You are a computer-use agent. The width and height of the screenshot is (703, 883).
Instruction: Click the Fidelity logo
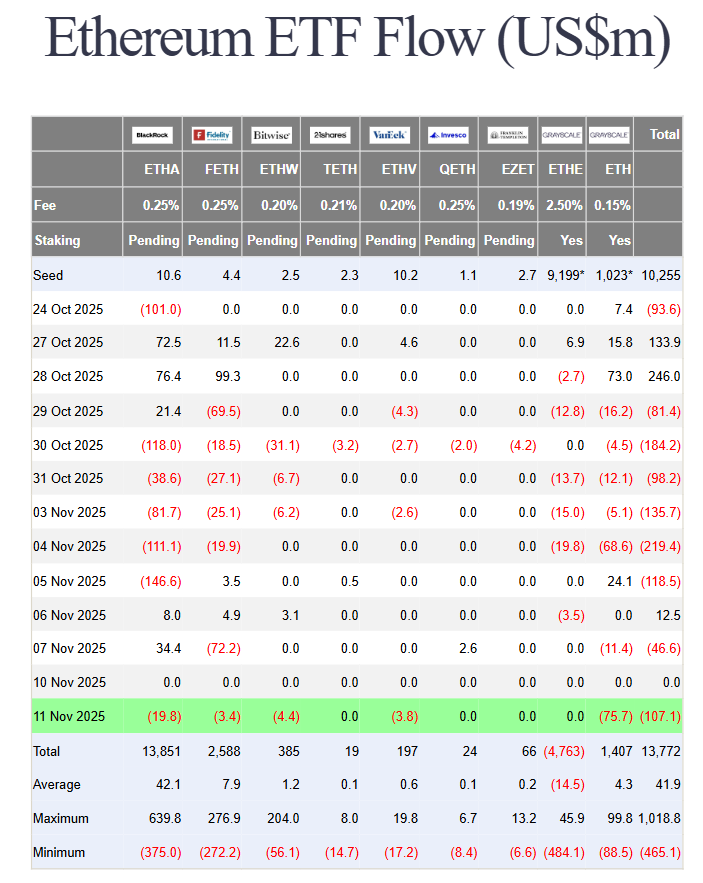212,134
